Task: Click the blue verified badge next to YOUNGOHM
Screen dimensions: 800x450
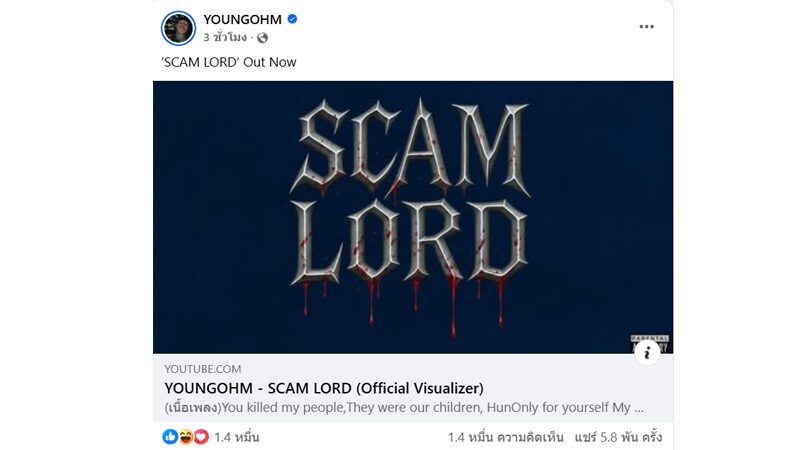Action: click(x=292, y=19)
